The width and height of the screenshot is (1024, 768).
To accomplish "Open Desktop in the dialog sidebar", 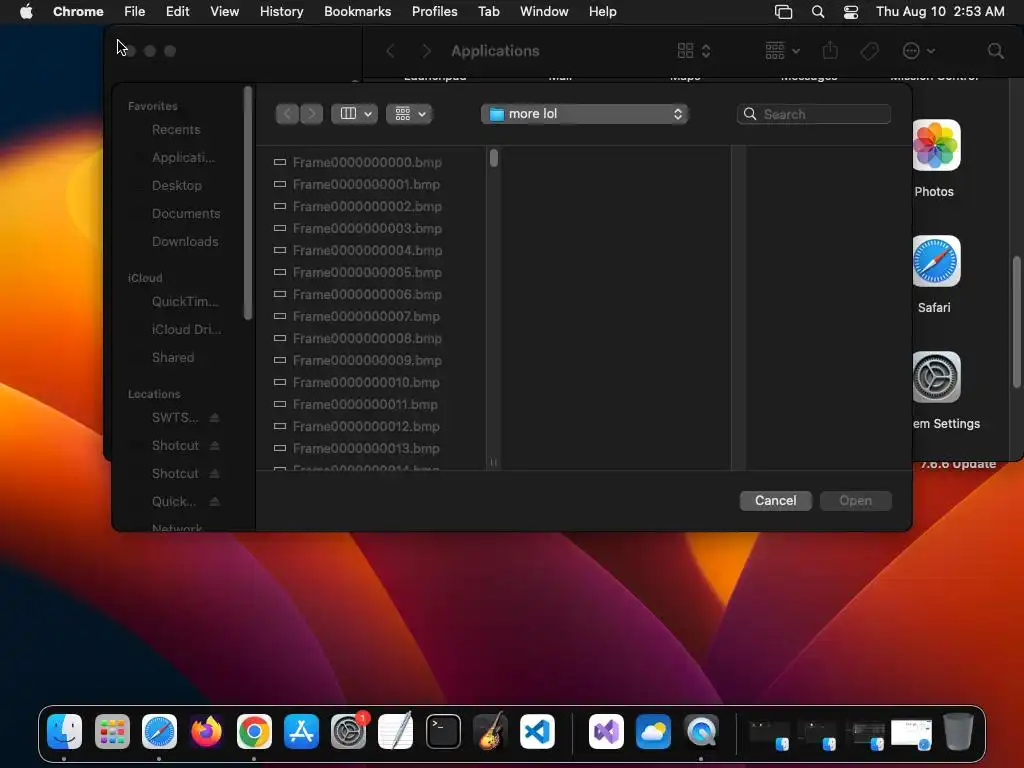I will (176, 185).
